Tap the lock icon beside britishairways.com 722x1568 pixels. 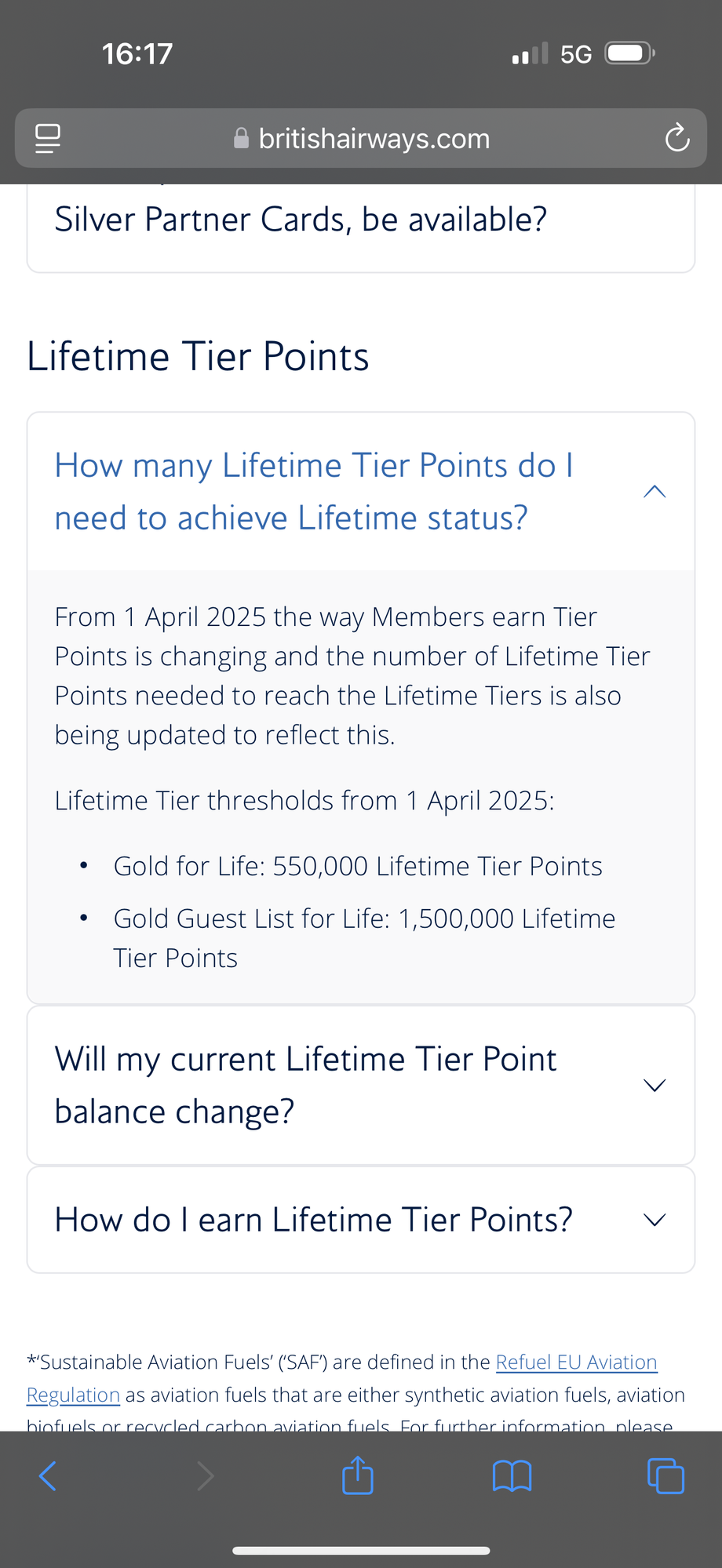tap(242, 139)
